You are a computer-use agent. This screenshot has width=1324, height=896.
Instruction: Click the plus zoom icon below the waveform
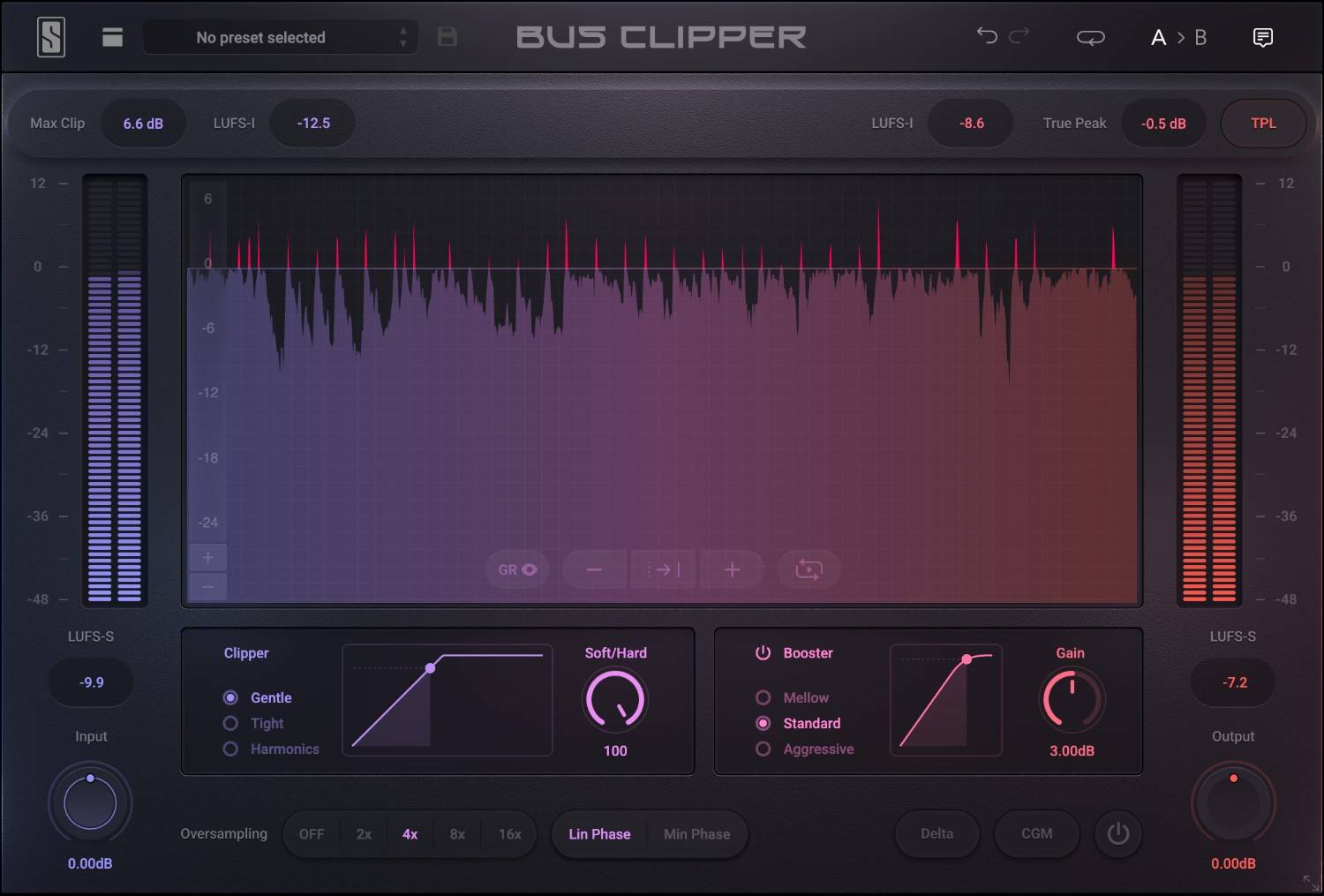point(732,569)
